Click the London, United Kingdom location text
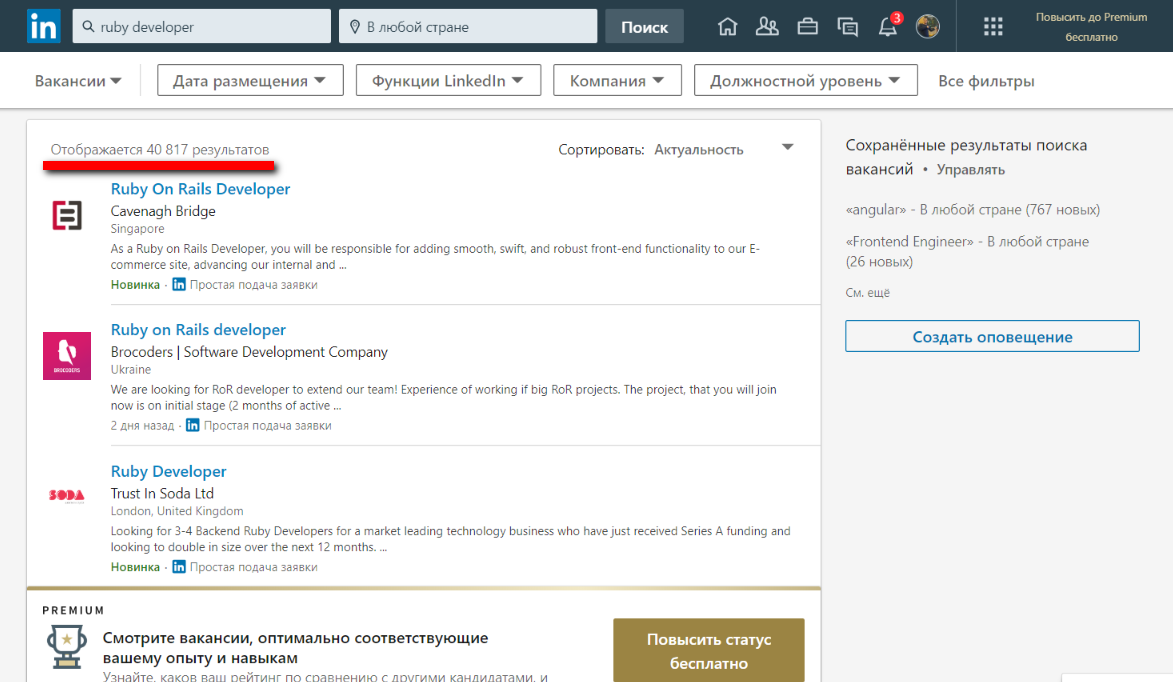Image resolution: width=1173 pixels, height=682 pixels. coord(177,512)
